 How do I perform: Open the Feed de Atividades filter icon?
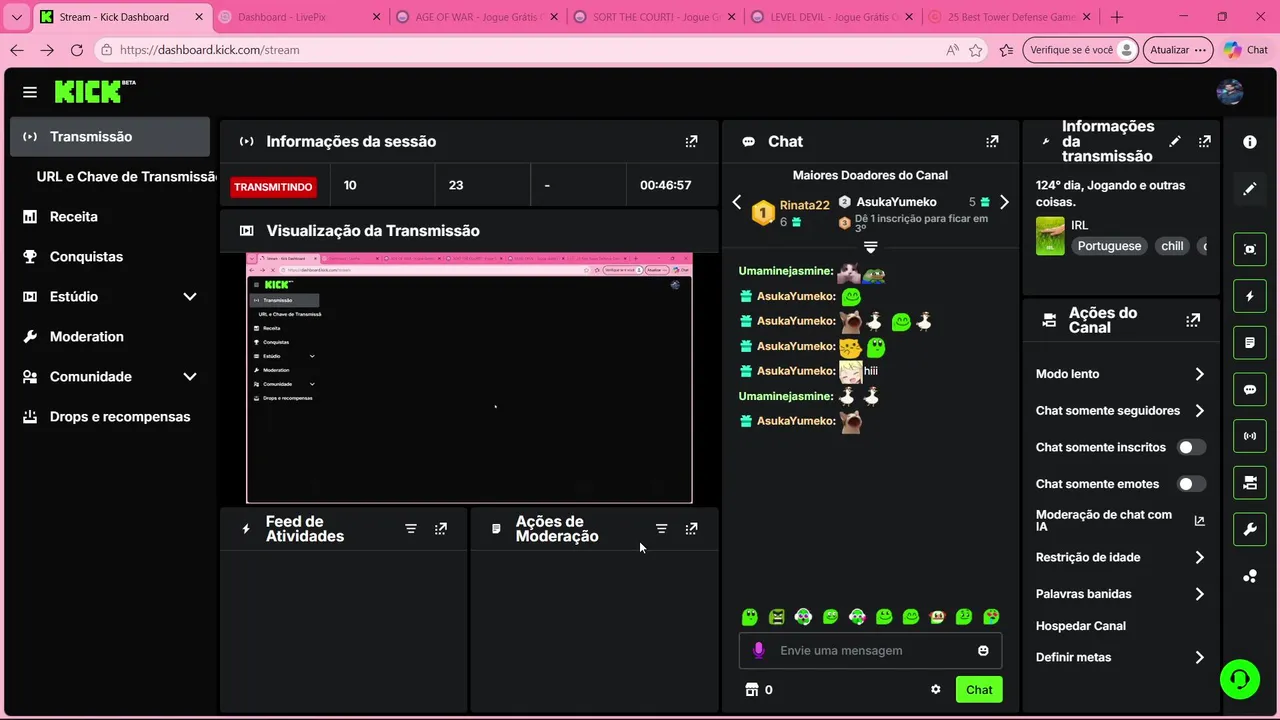411,528
